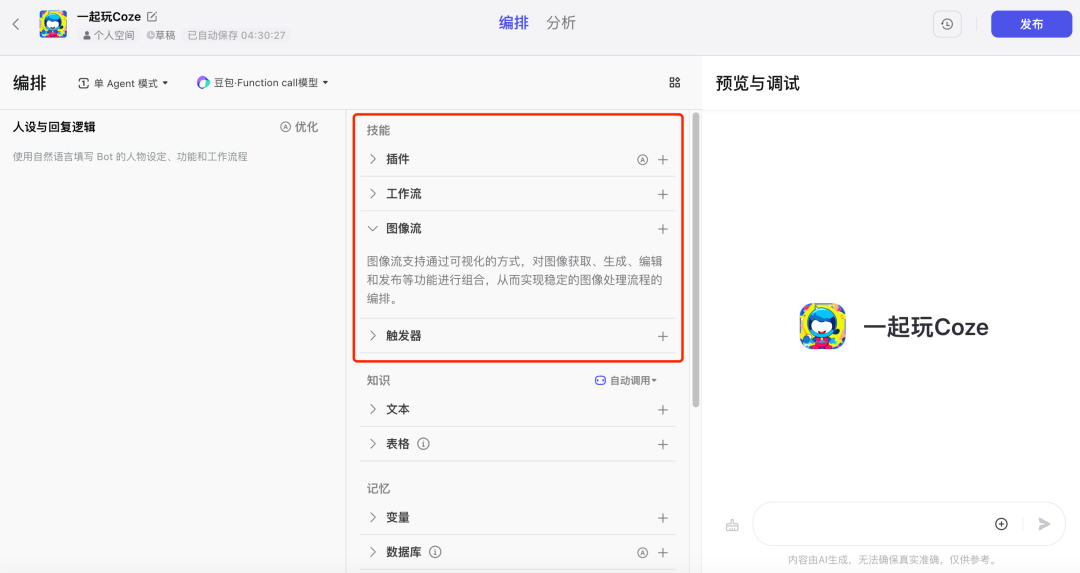1080x573 pixels.
Task: Click 优化 to optimize the prompt
Action: 299,127
